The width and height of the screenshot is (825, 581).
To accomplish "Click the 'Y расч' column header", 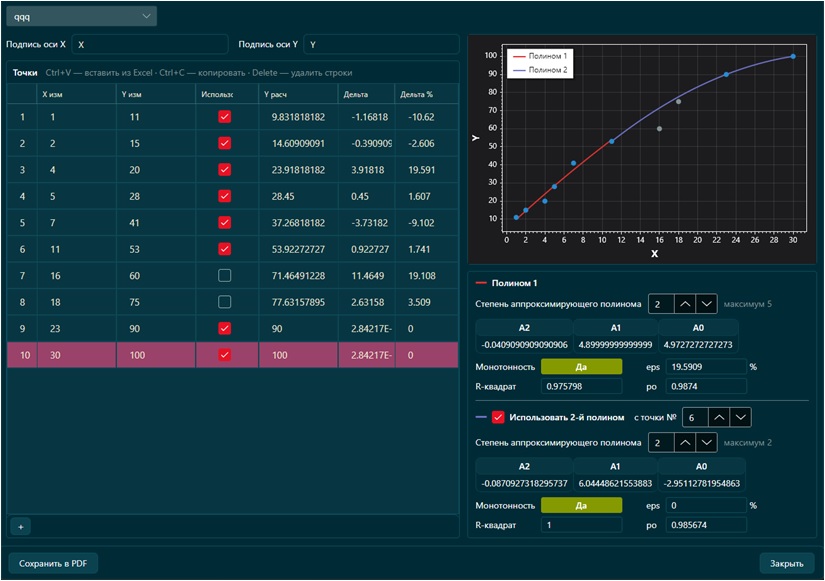I will click(298, 94).
